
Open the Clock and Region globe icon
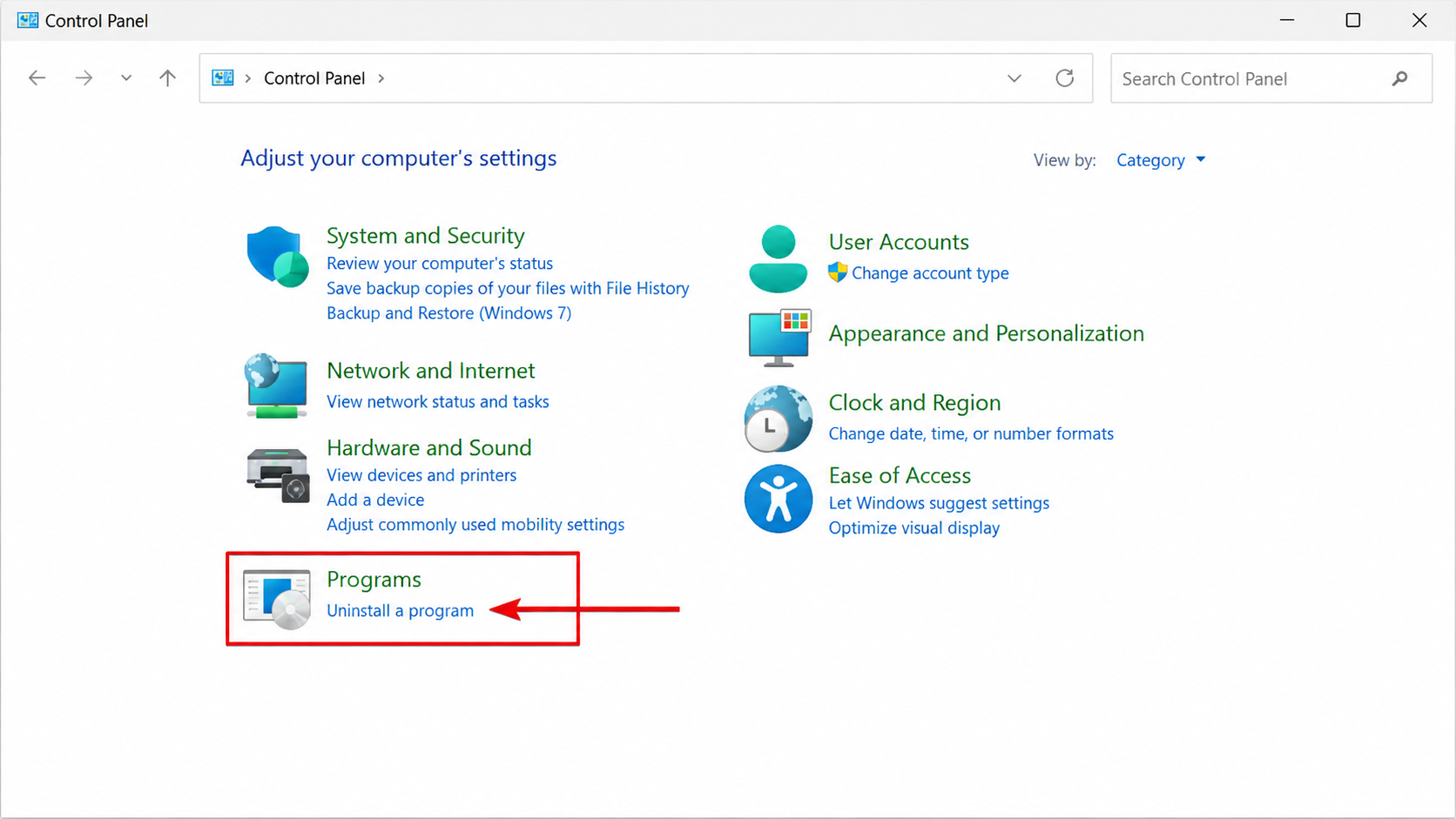click(779, 419)
